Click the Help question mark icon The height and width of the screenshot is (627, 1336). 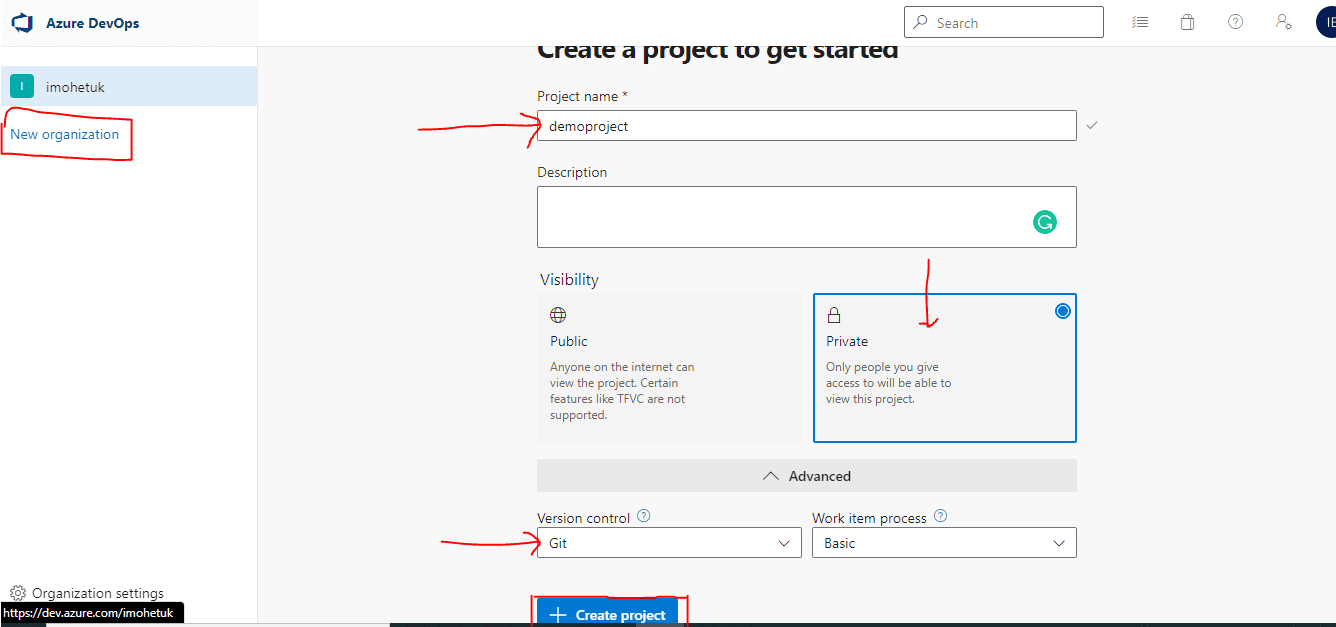click(1235, 22)
